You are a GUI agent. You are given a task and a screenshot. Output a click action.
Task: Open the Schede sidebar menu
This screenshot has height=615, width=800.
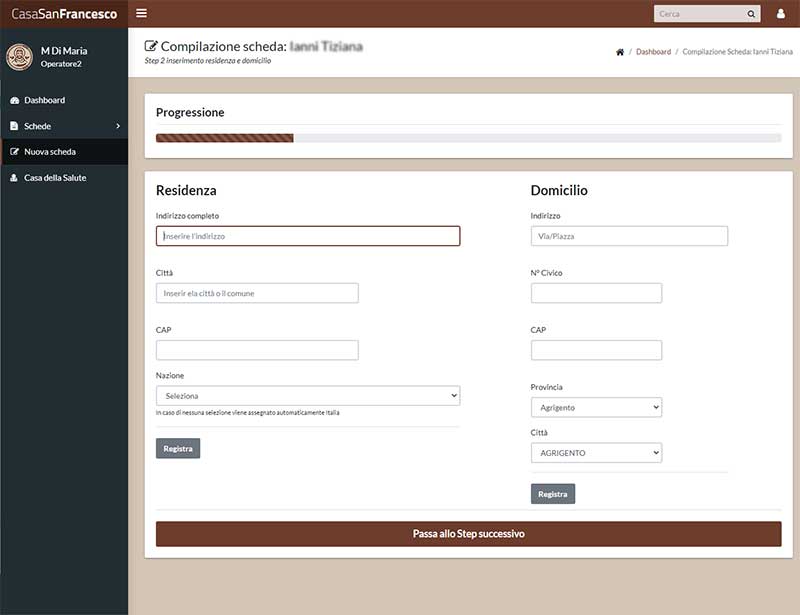point(64,126)
